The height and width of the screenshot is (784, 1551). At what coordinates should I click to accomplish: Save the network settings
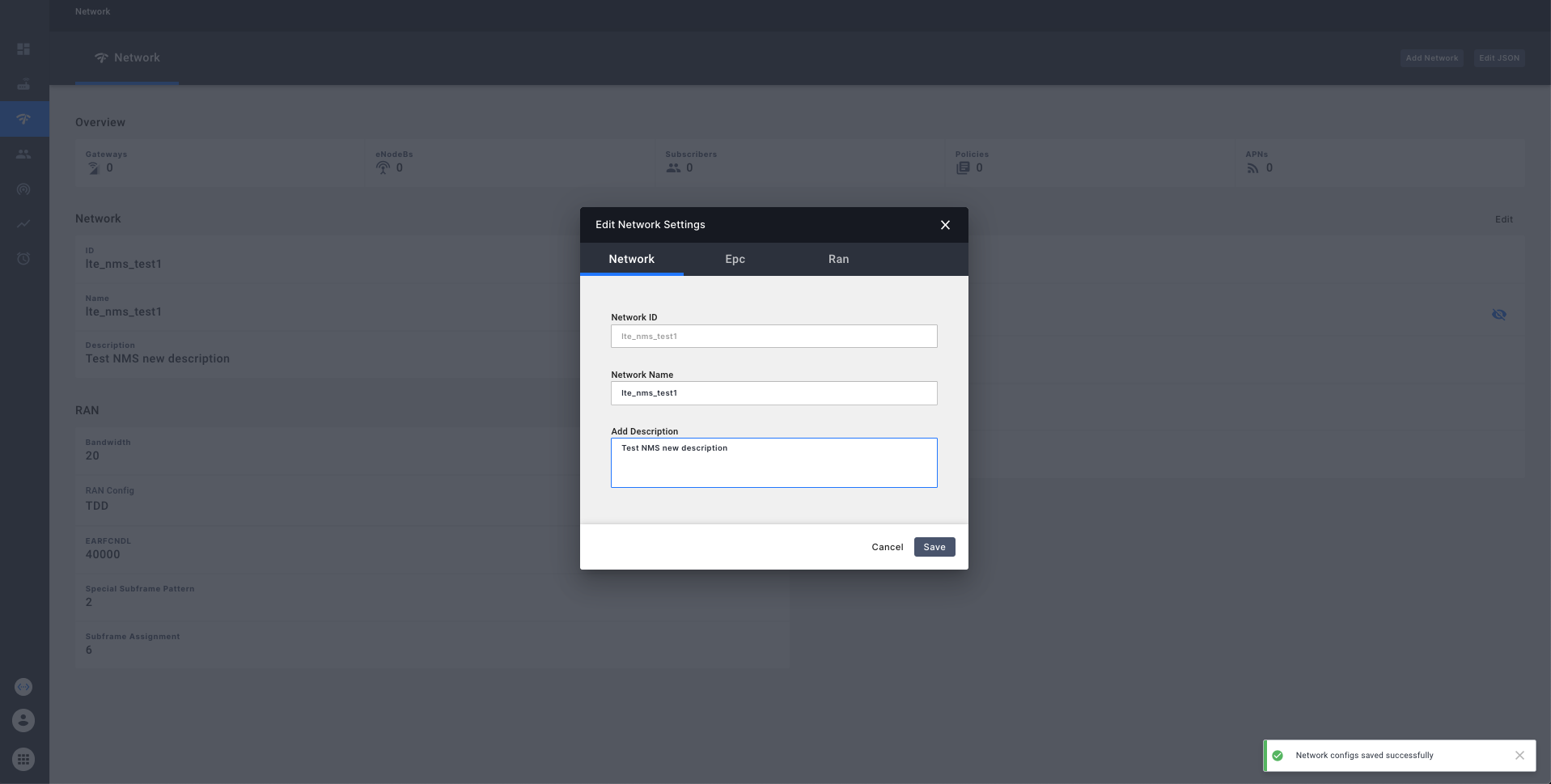click(934, 547)
